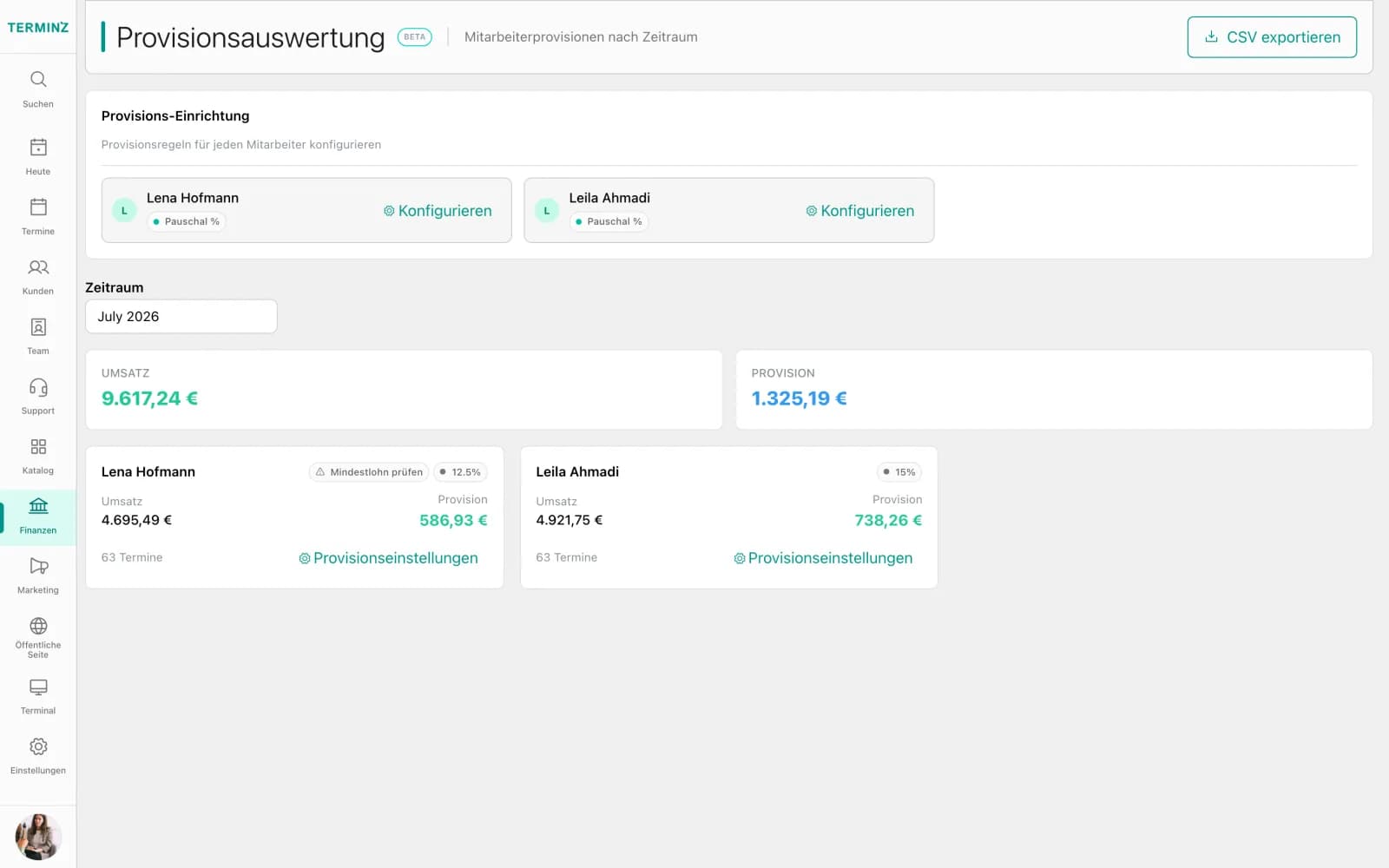
Task: Open the Öffentliche Seite globe icon
Action: tap(38, 626)
